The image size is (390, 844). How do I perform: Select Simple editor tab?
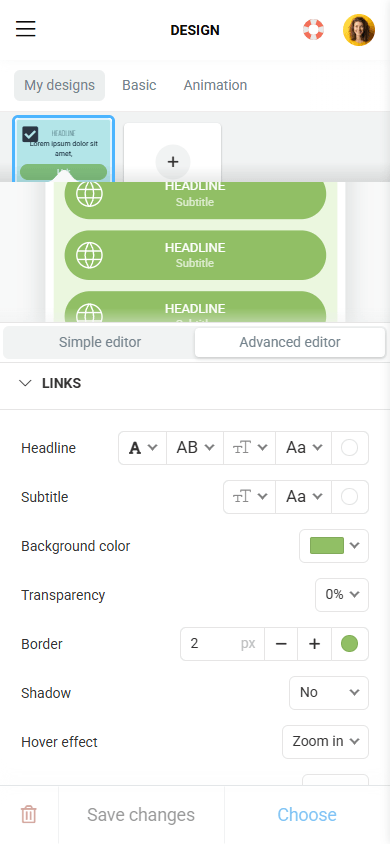(100, 342)
